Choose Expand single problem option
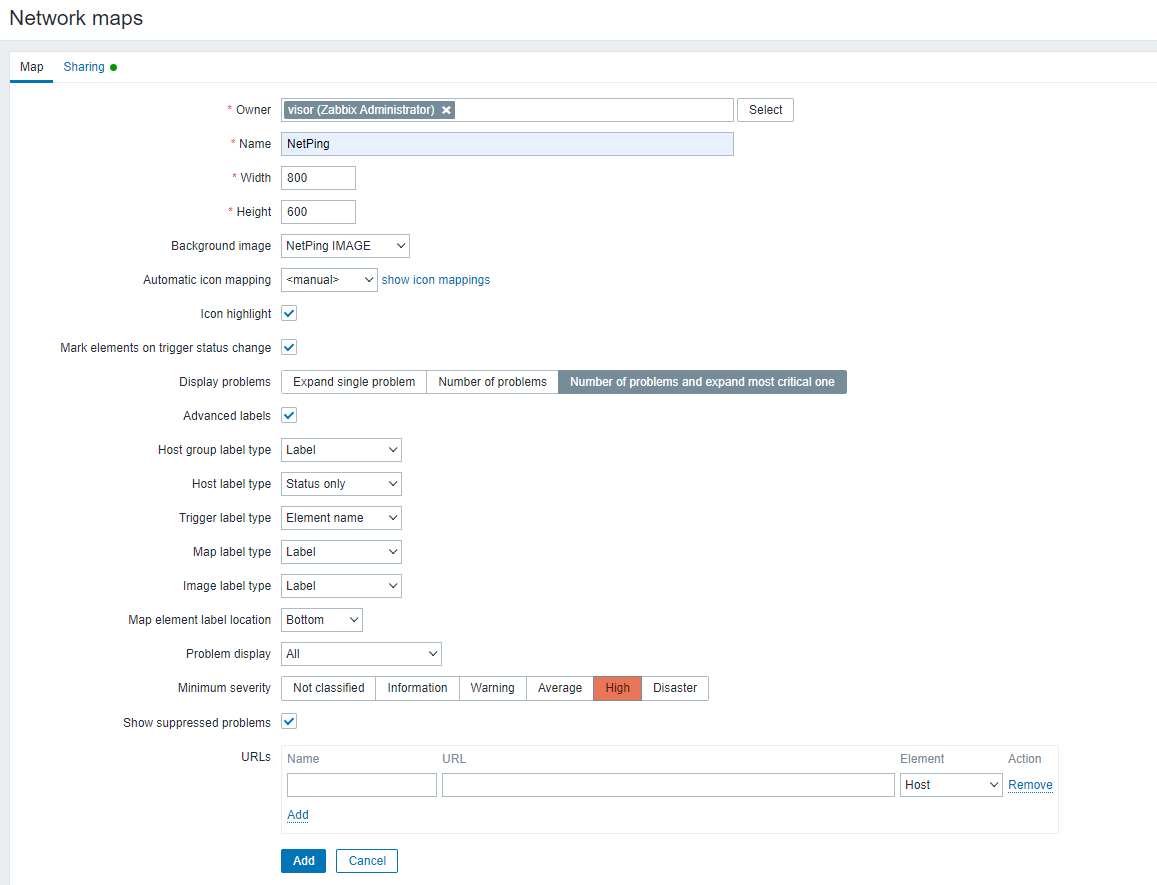This screenshot has height=885, width=1157. coord(354,382)
